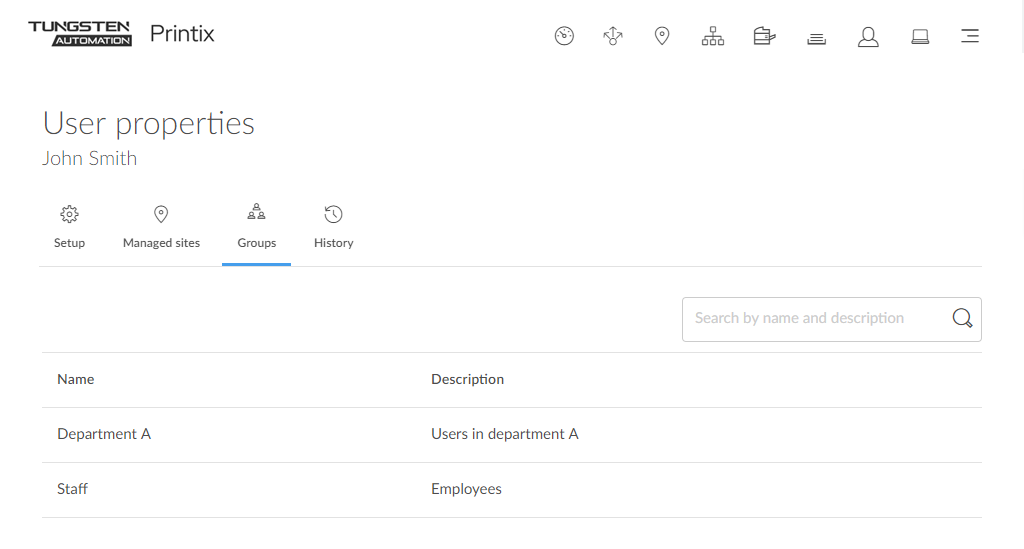This screenshot has height=549, width=1024.
Task: Expand the hamburger menu in header
Action: pyautogui.click(x=969, y=37)
